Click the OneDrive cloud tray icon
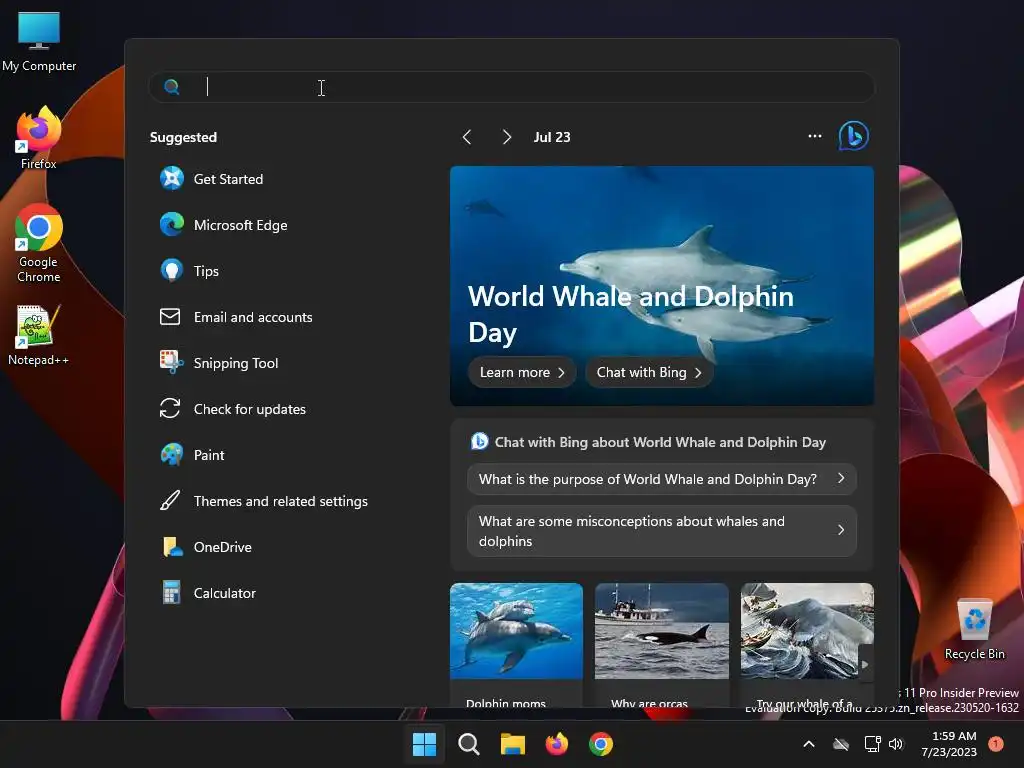Viewport: 1024px width, 768px height. tap(841, 744)
